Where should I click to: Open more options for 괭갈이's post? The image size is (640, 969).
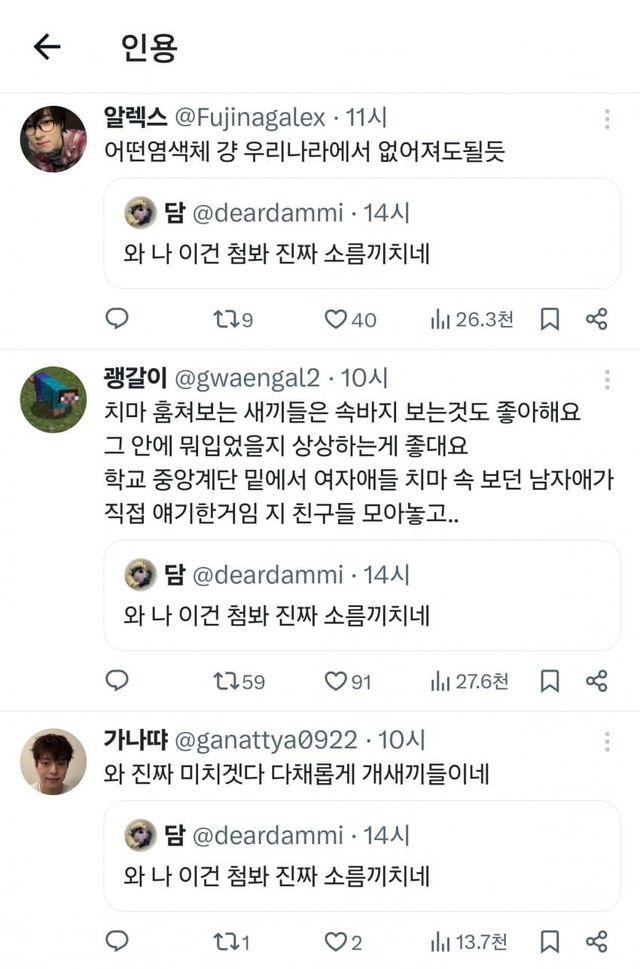(x=607, y=380)
